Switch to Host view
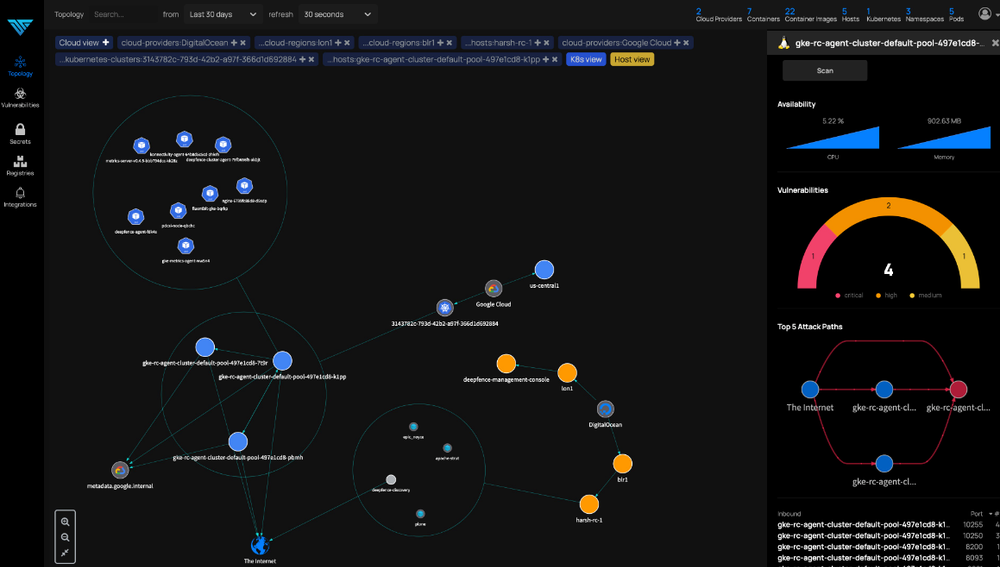 pos(632,59)
